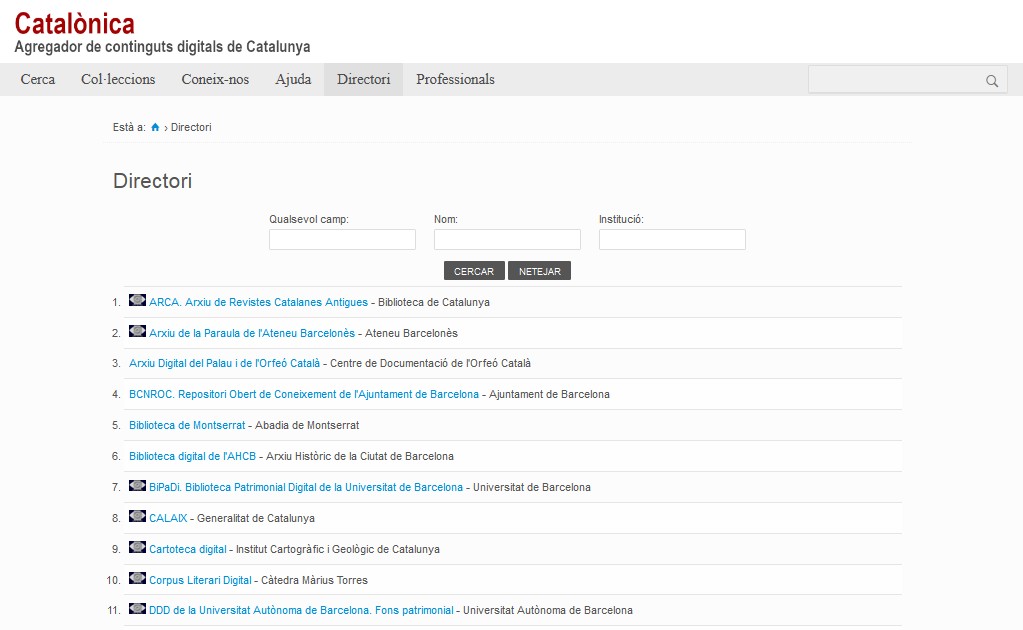The height and width of the screenshot is (630, 1023).
Task: Open Arxiu Digital del Palau link
Action: click(x=224, y=363)
